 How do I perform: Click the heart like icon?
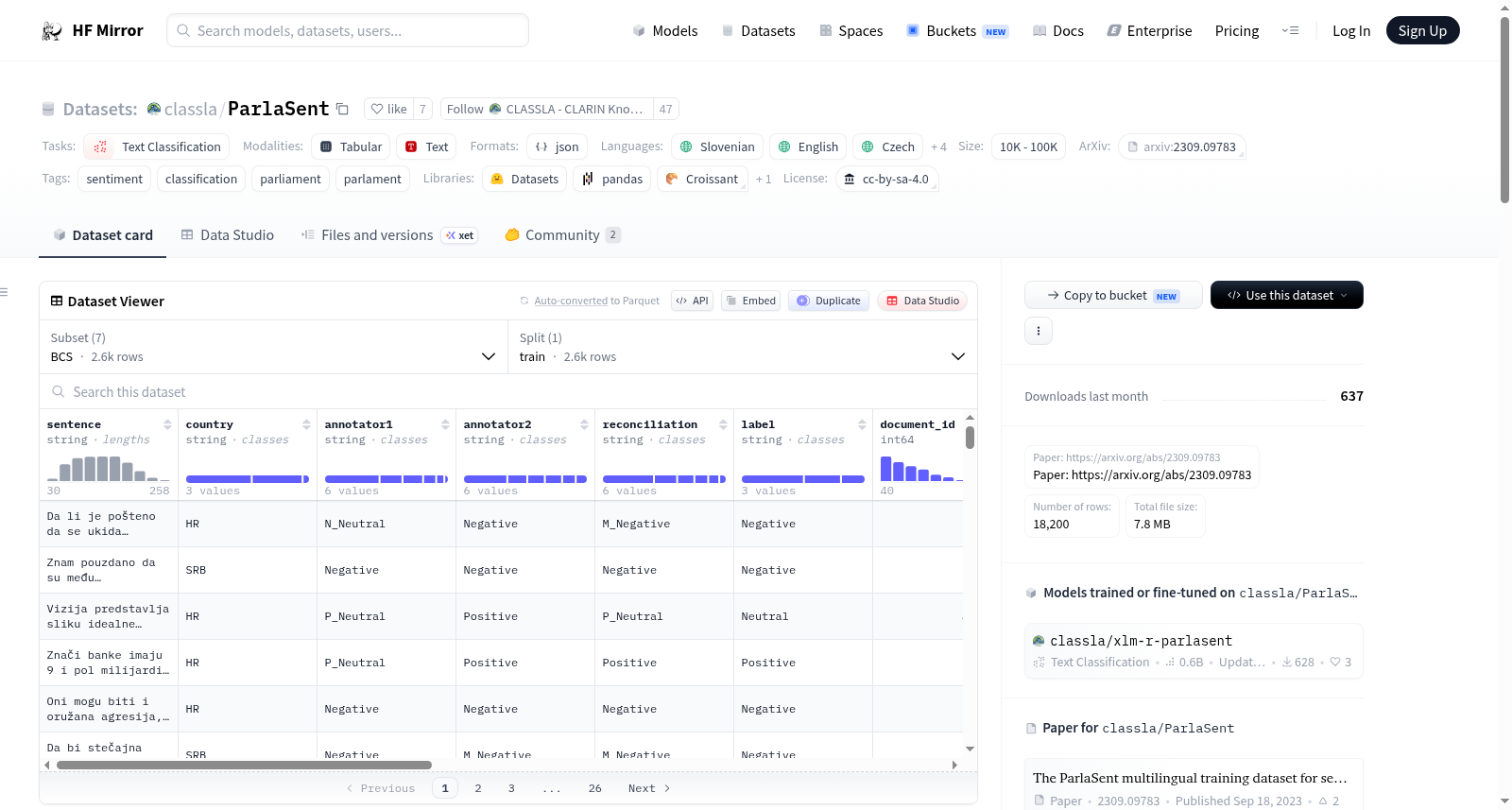click(377, 110)
